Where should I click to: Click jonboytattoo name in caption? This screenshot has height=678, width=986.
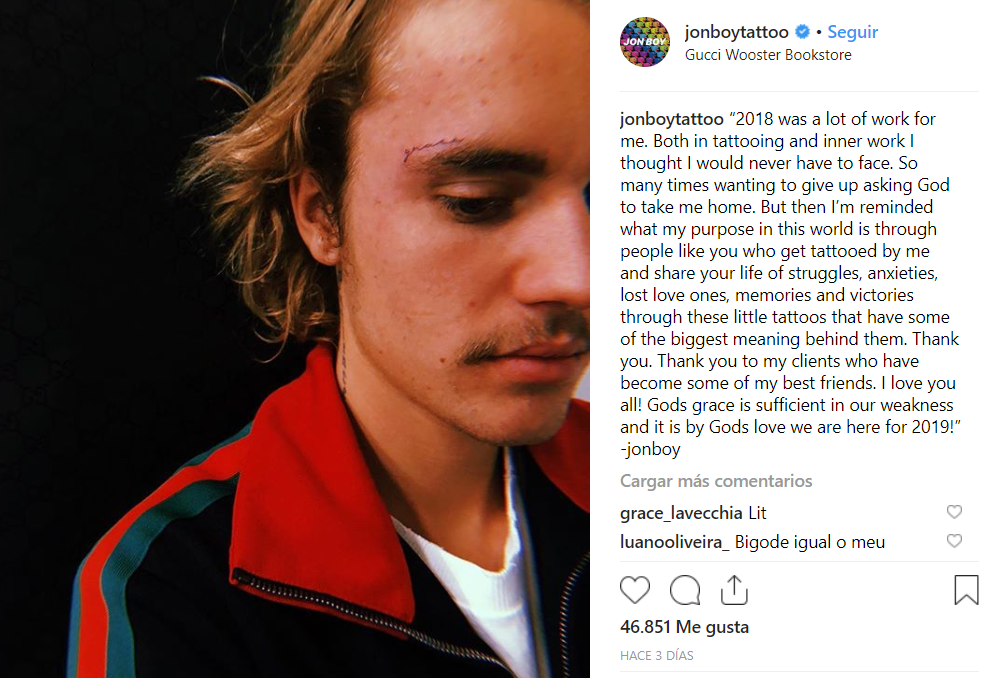672,119
